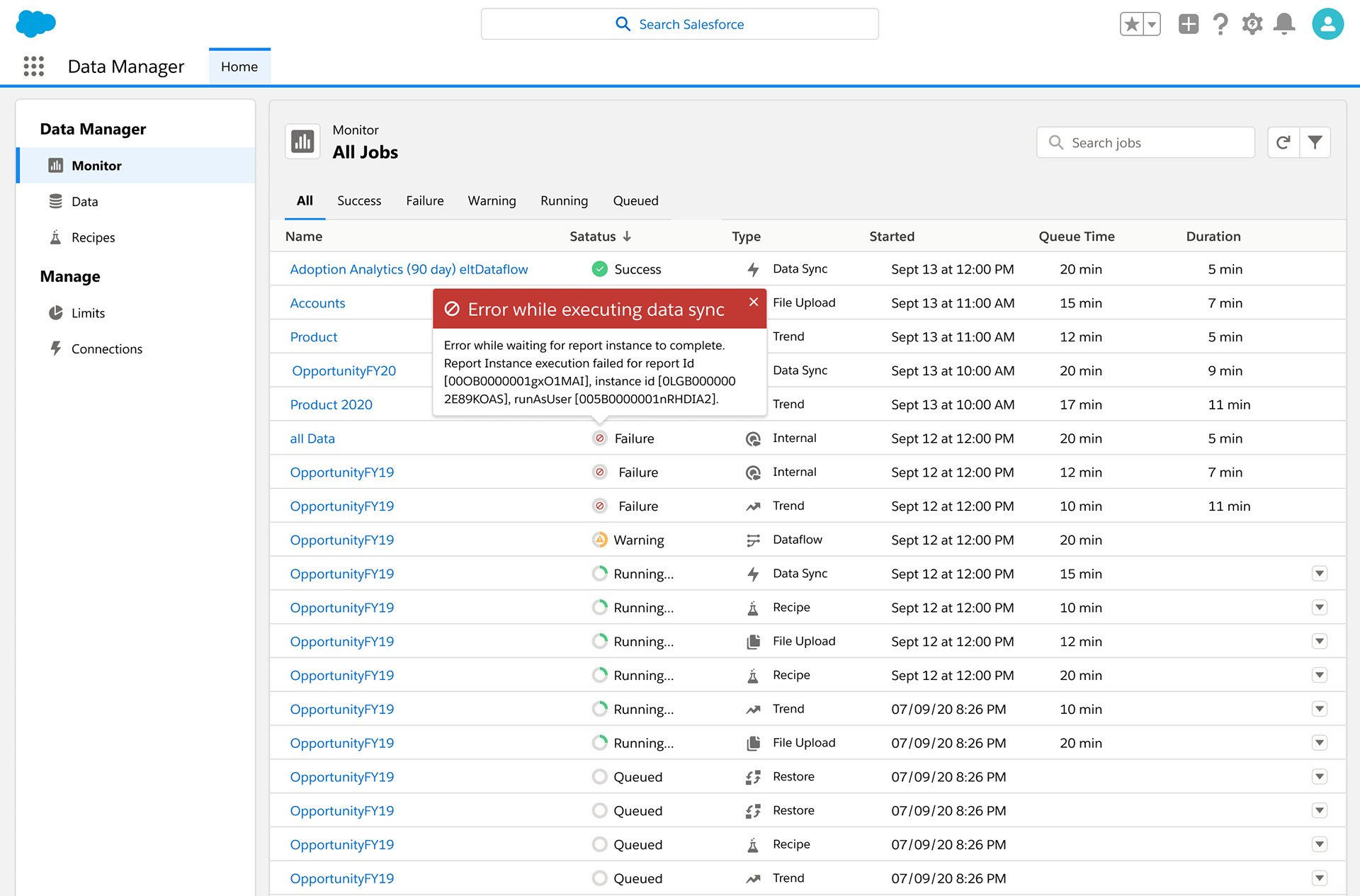The width and height of the screenshot is (1360, 896).
Task: Click the Search Salesforce field
Action: click(679, 24)
